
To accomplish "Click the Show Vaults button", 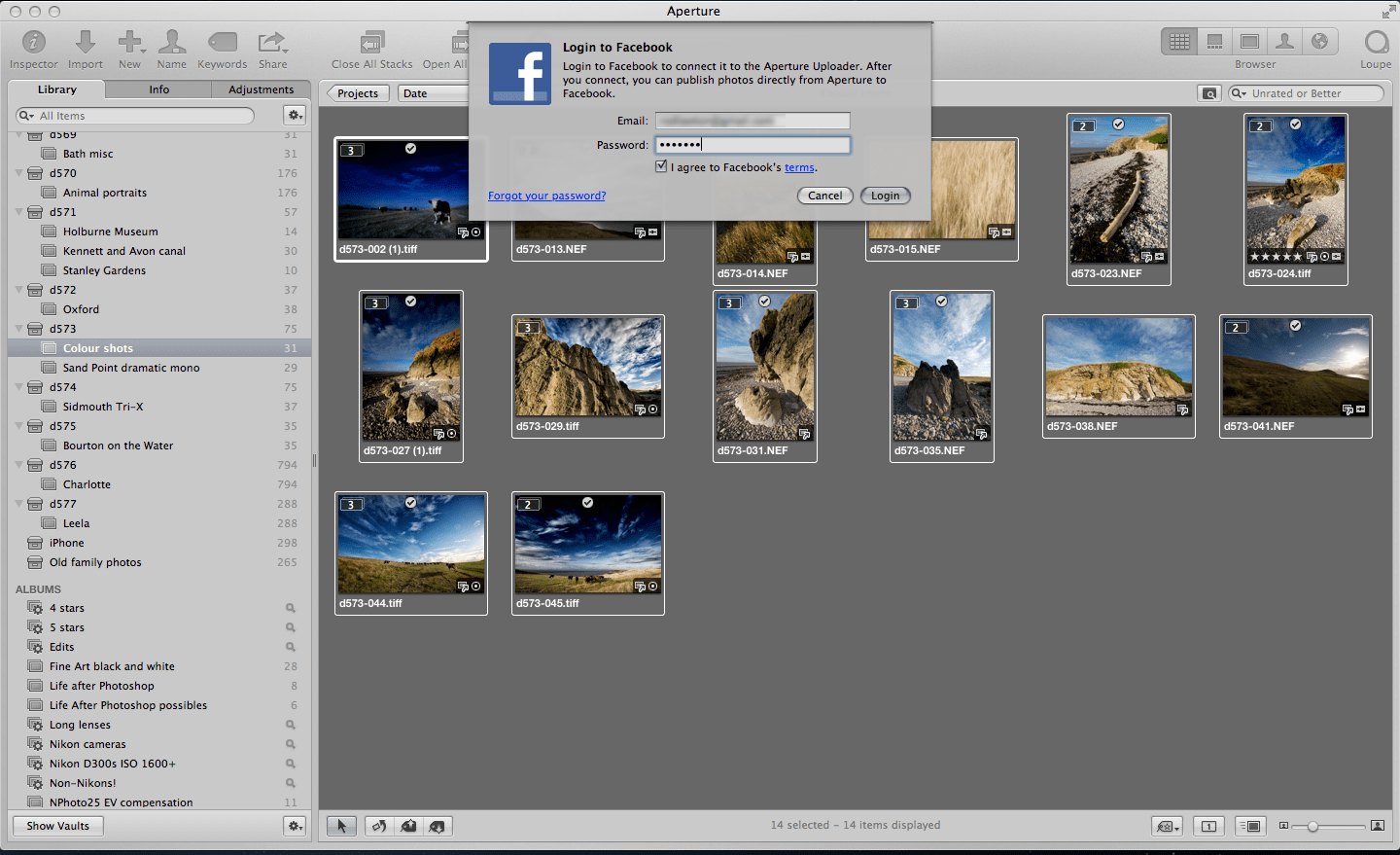I will [x=58, y=826].
